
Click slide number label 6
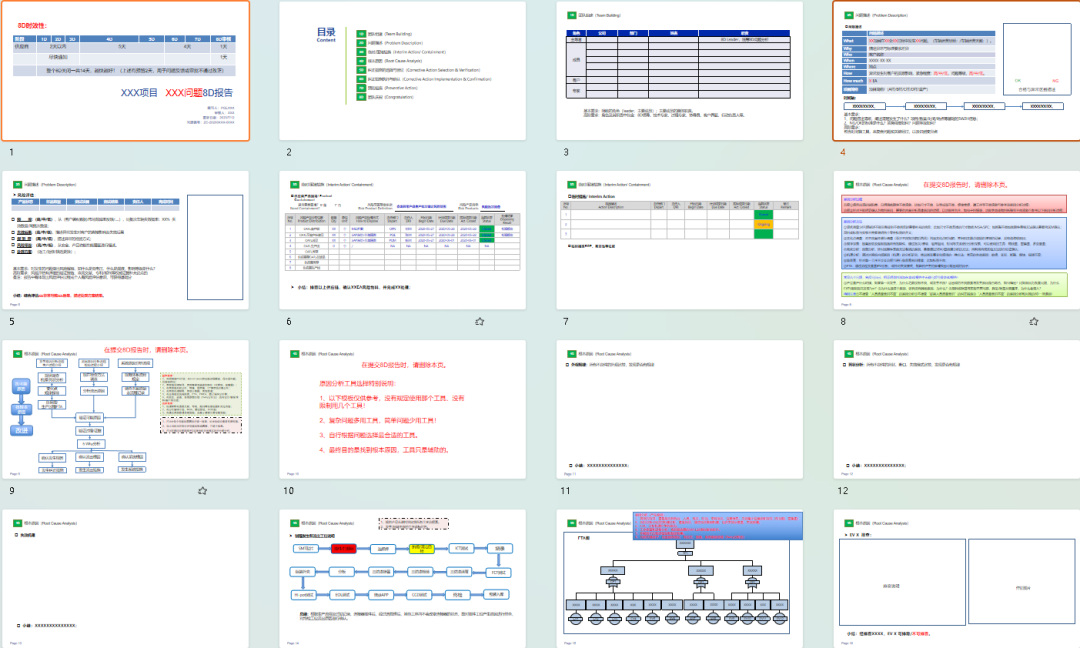pos(289,322)
